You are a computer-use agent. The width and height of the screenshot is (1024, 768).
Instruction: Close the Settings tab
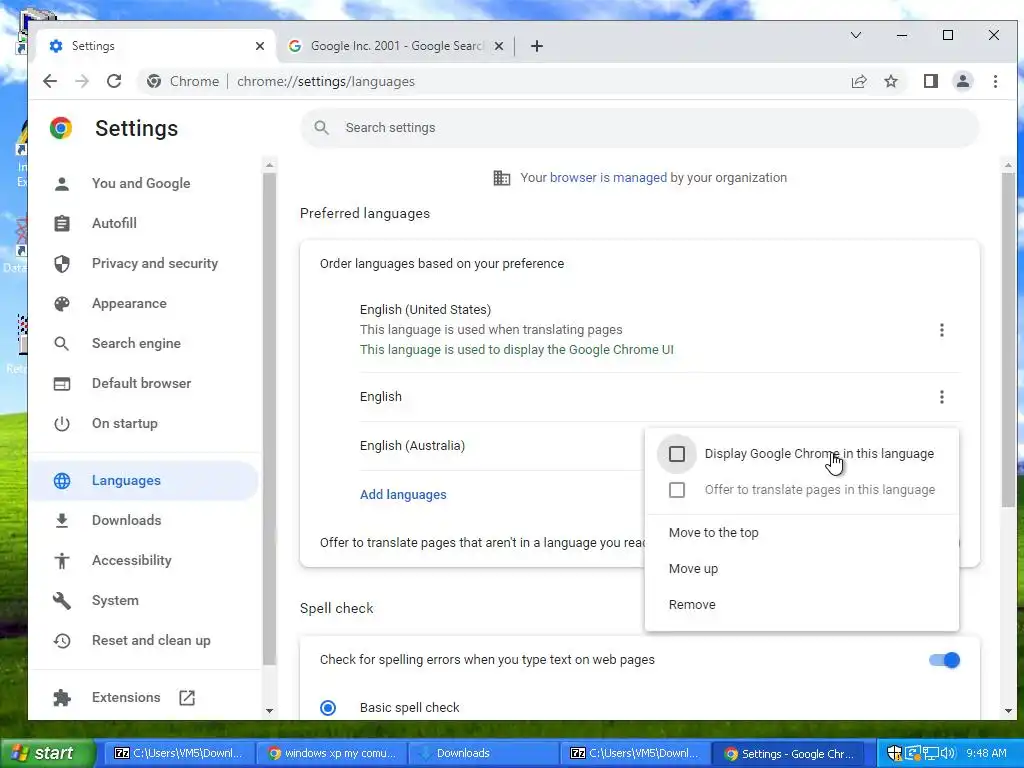click(260, 46)
